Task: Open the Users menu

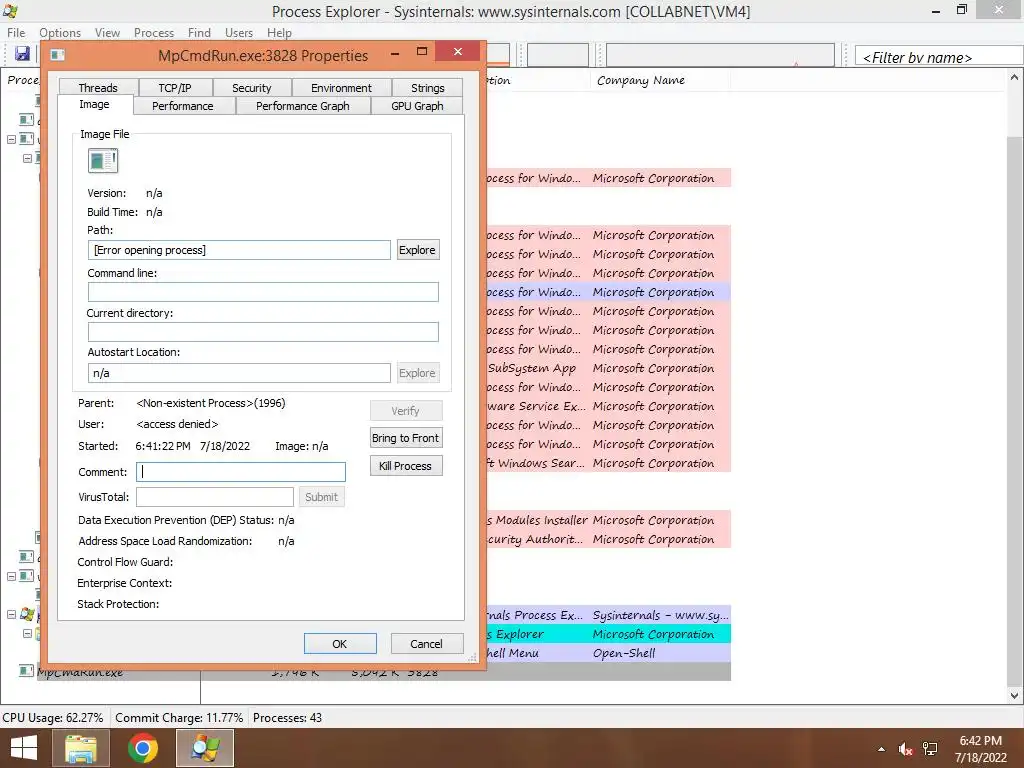Action: point(239,33)
